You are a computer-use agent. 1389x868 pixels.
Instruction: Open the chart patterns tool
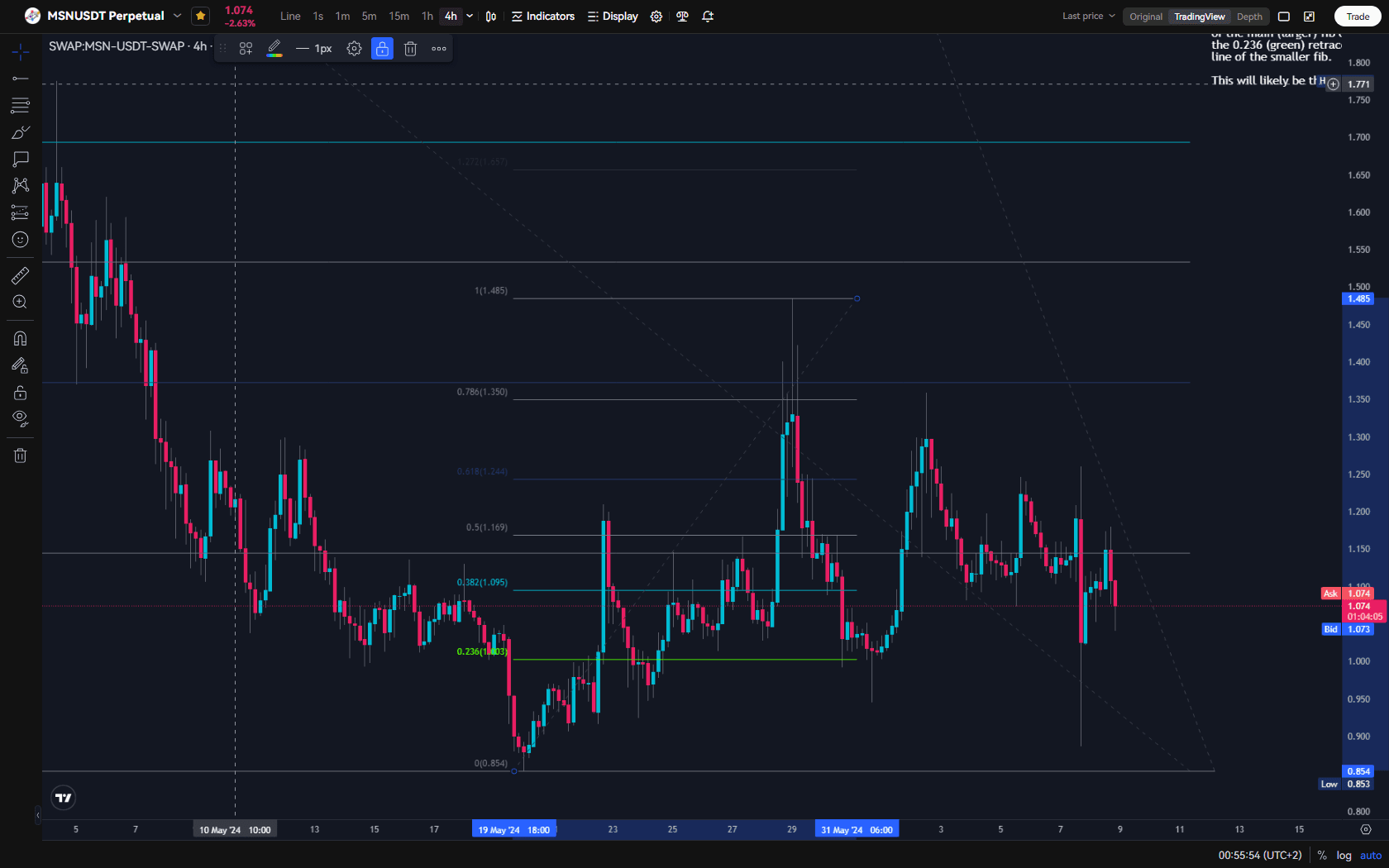(x=21, y=185)
